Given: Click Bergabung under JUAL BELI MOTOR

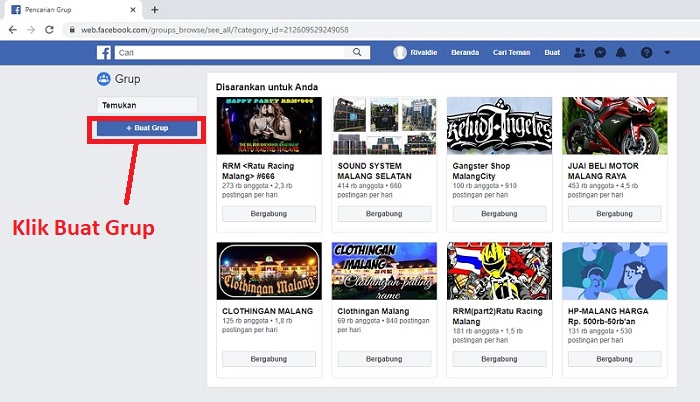Looking at the screenshot, I should 614,214.
